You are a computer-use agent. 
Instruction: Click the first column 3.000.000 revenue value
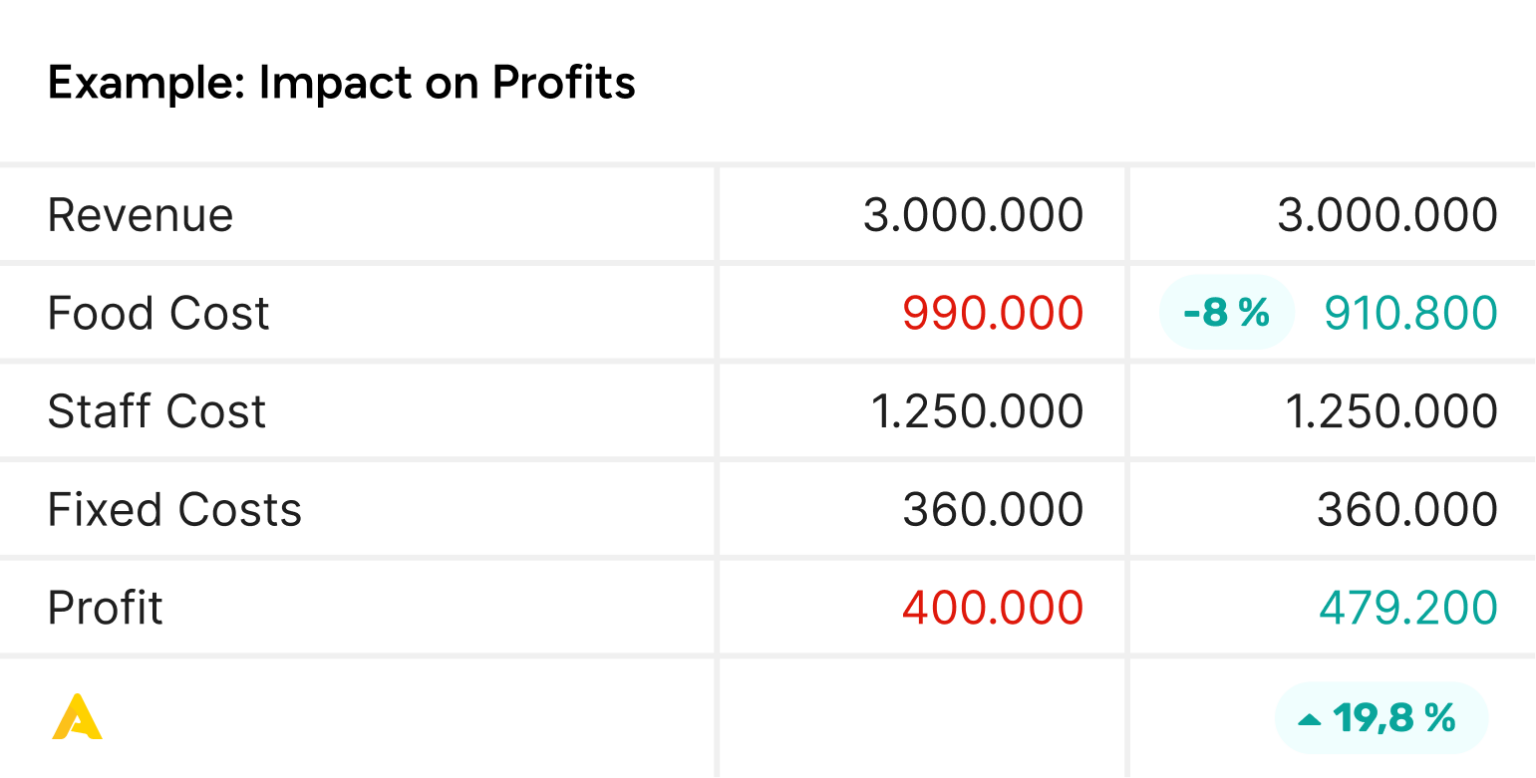(973, 215)
